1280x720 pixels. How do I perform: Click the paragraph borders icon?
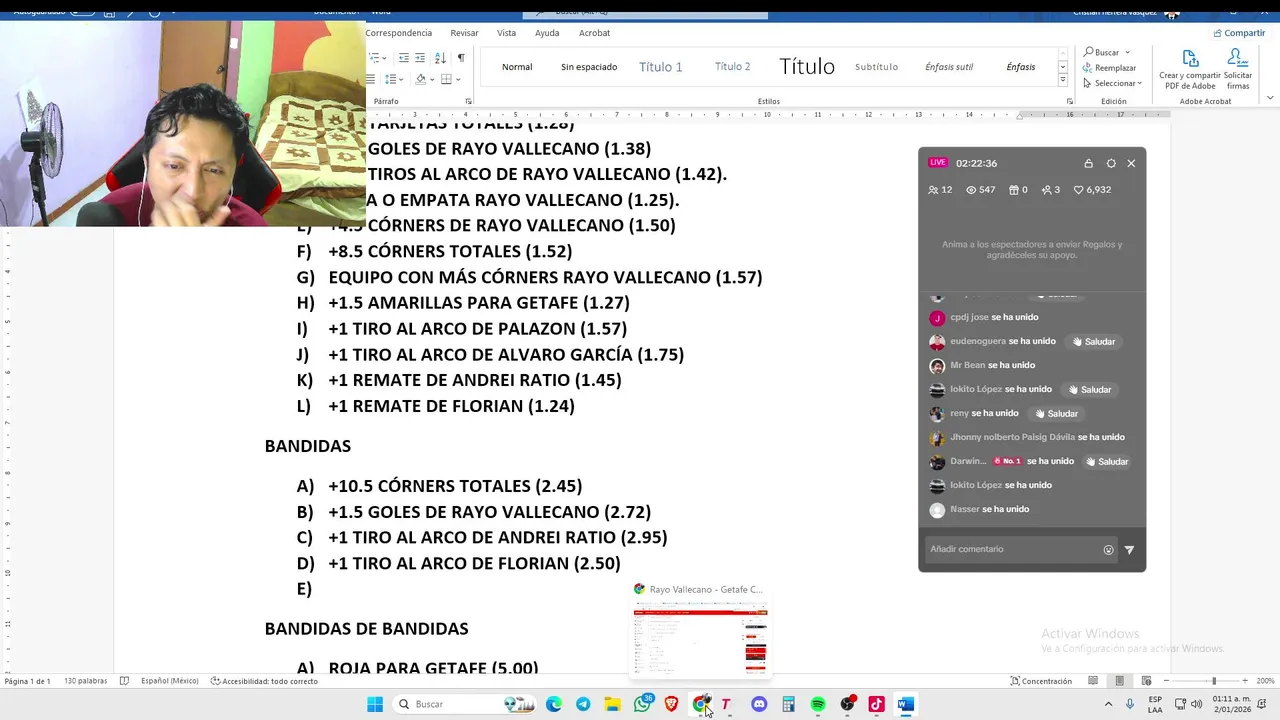pyautogui.click(x=446, y=79)
